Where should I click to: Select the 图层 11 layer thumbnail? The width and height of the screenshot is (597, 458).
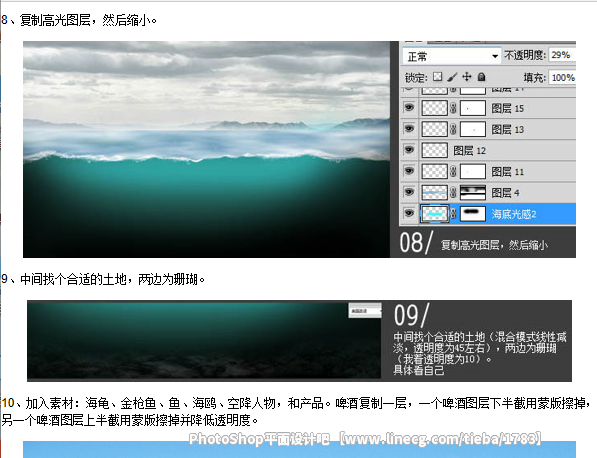click(x=434, y=171)
